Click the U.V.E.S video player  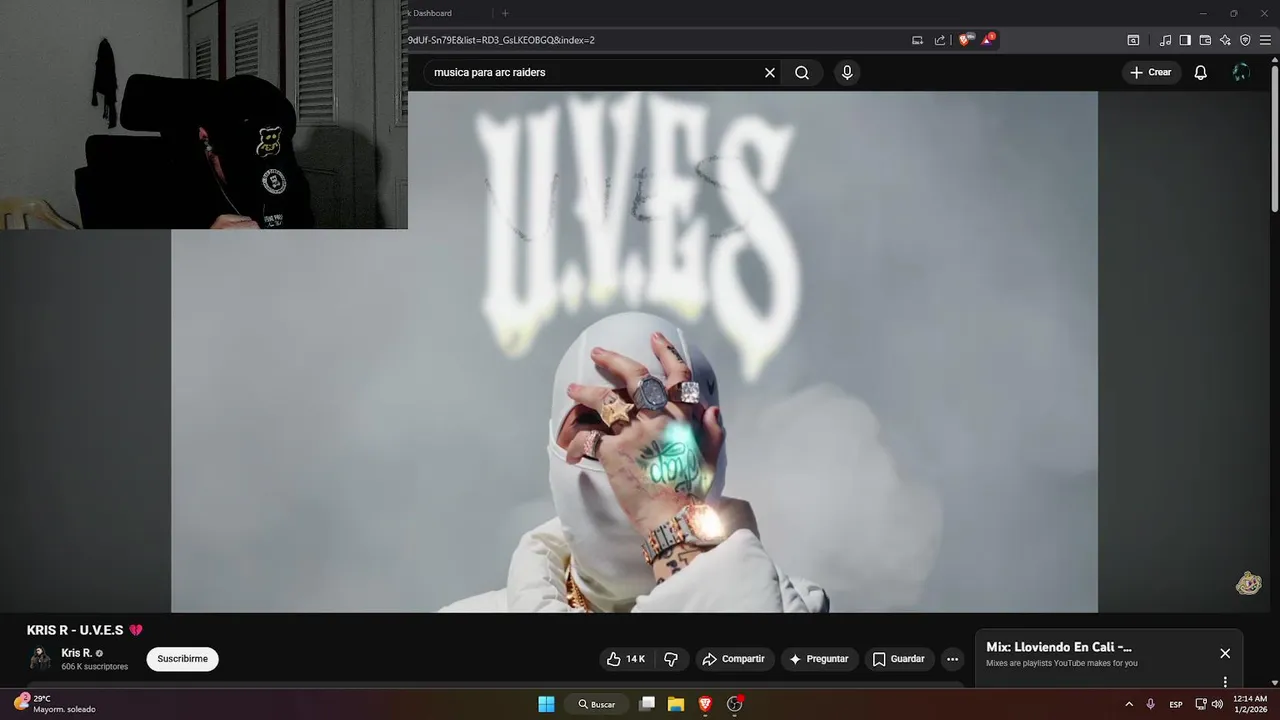click(x=634, y=351)
